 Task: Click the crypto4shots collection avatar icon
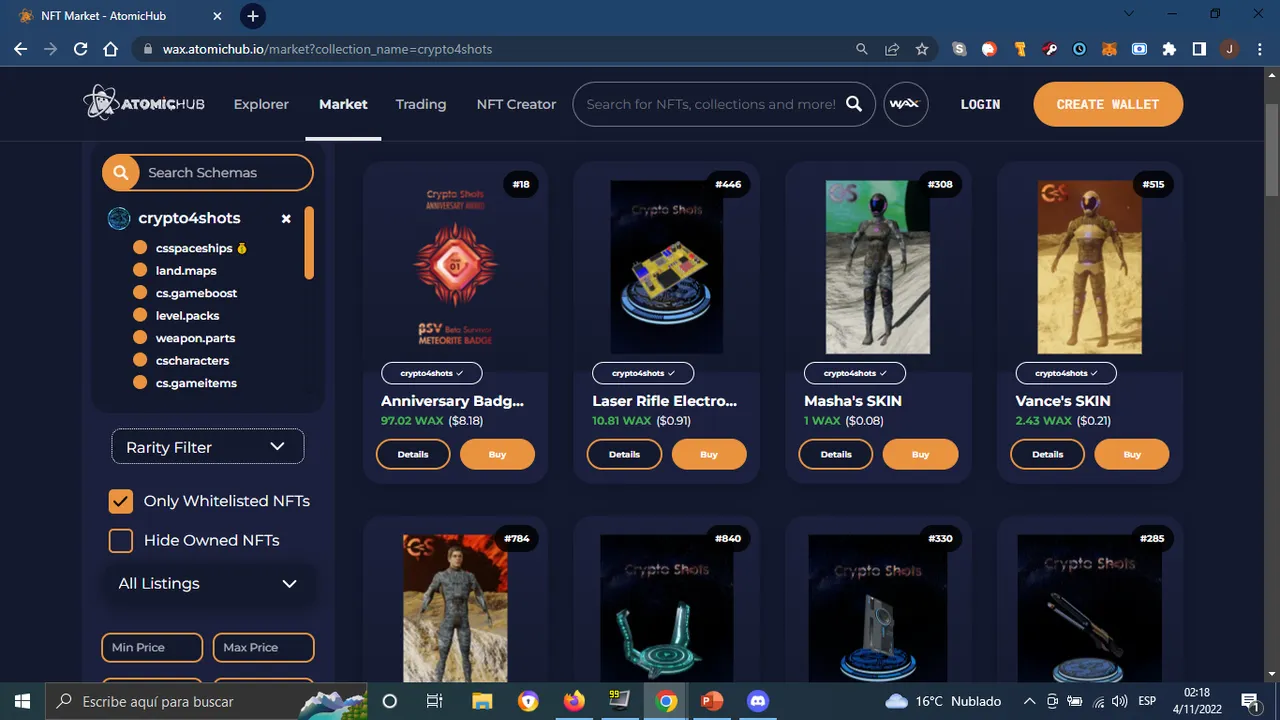(119, 218)
